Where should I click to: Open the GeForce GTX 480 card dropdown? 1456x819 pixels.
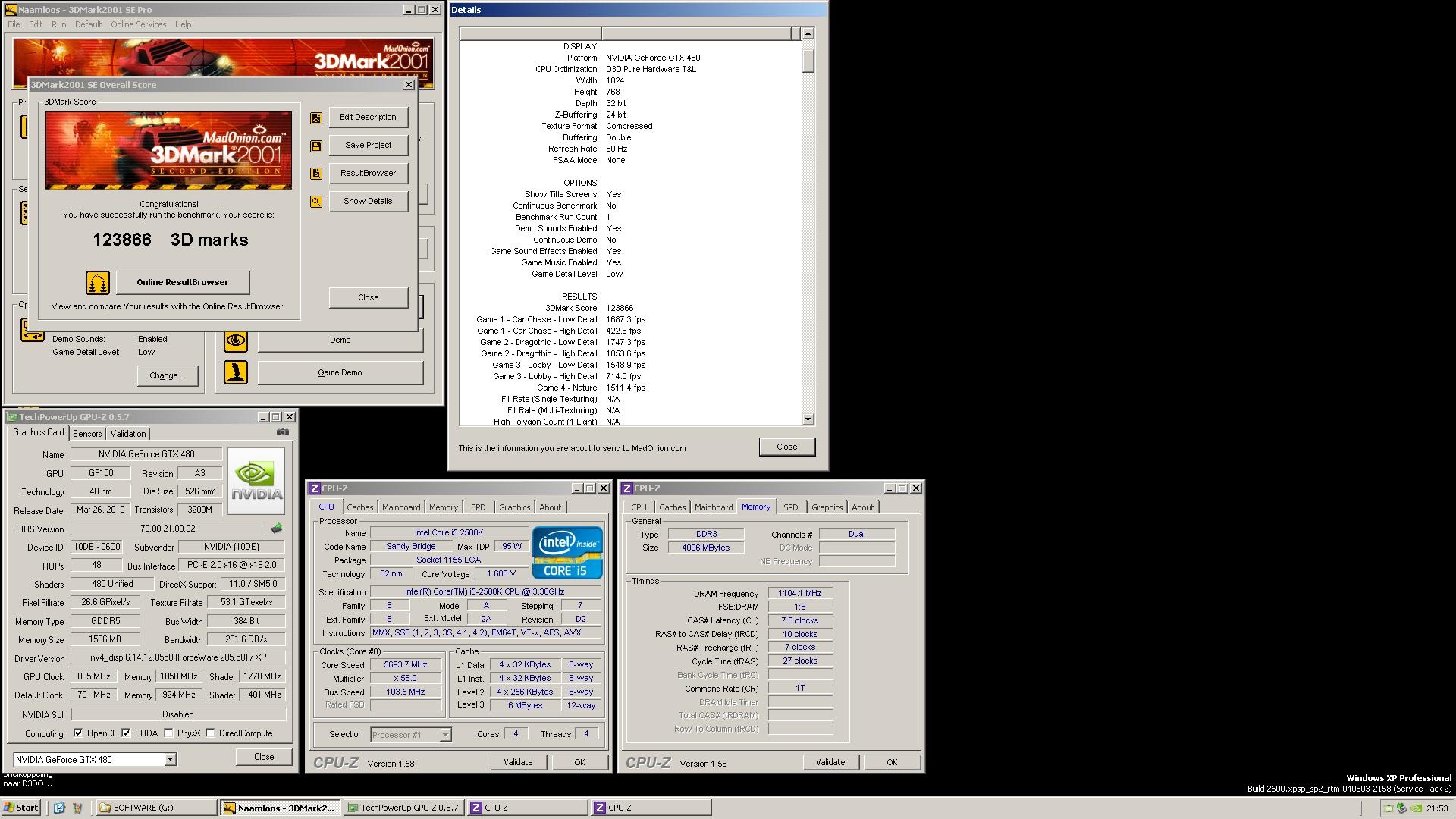(171, 759)
